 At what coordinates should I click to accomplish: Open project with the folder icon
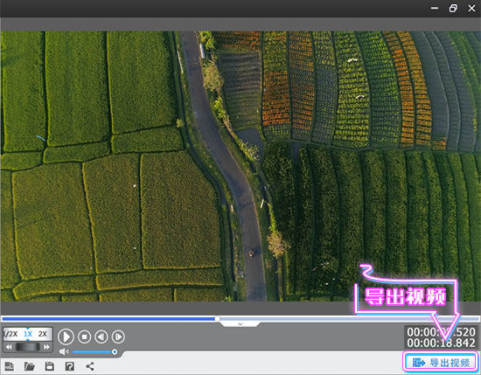coord(29,366)
